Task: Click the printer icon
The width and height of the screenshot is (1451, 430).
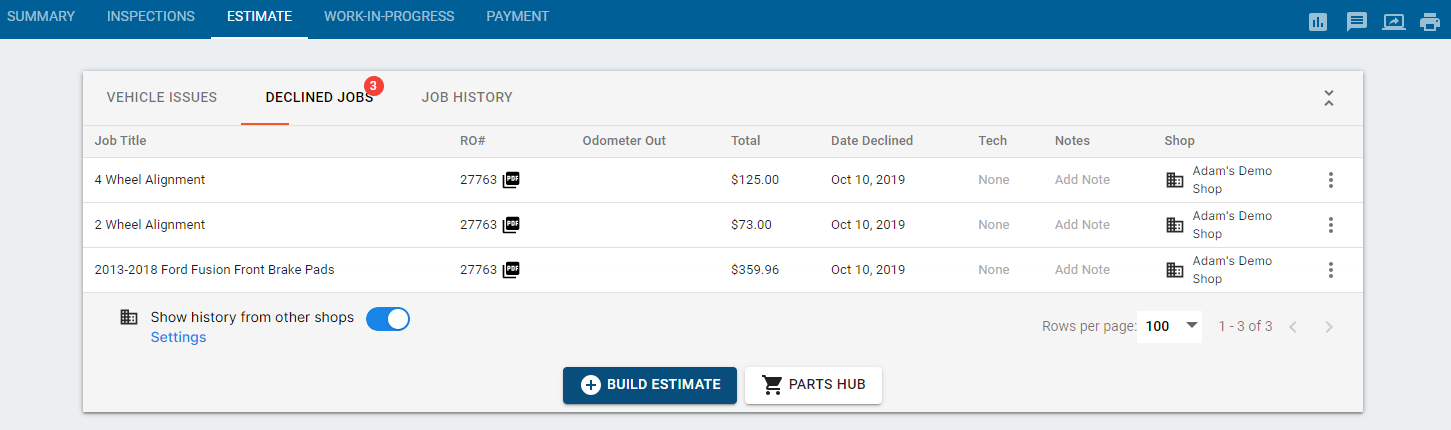Action: pos(1430,21)
